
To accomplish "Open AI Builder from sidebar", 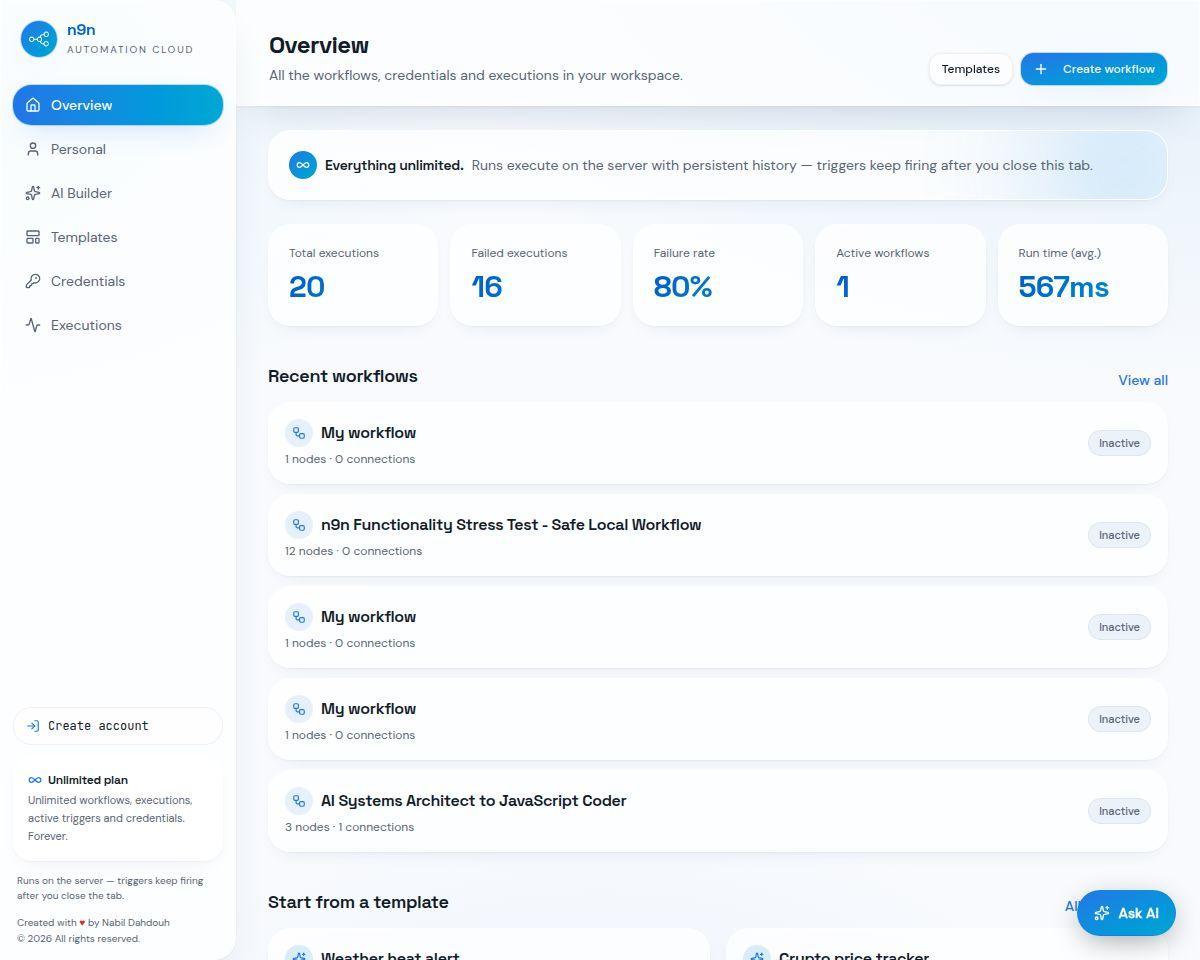I will click(118, 193).
